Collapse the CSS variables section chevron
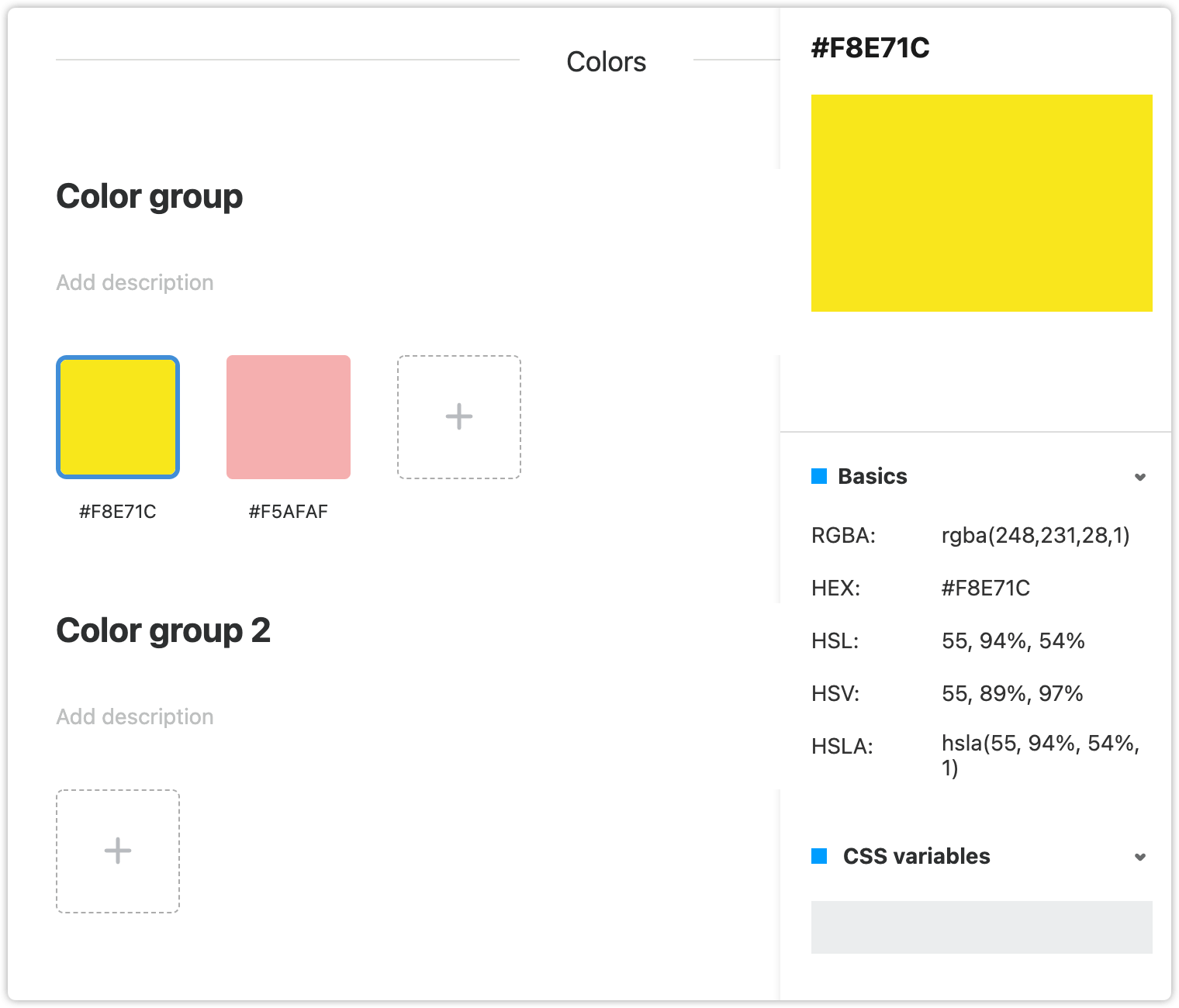Screen dimensions: 1179x1008 pos(1140,857)
